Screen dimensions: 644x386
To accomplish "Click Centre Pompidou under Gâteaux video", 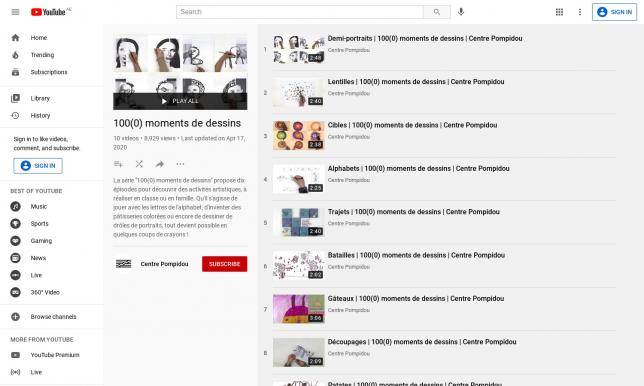I will [349, 310].
